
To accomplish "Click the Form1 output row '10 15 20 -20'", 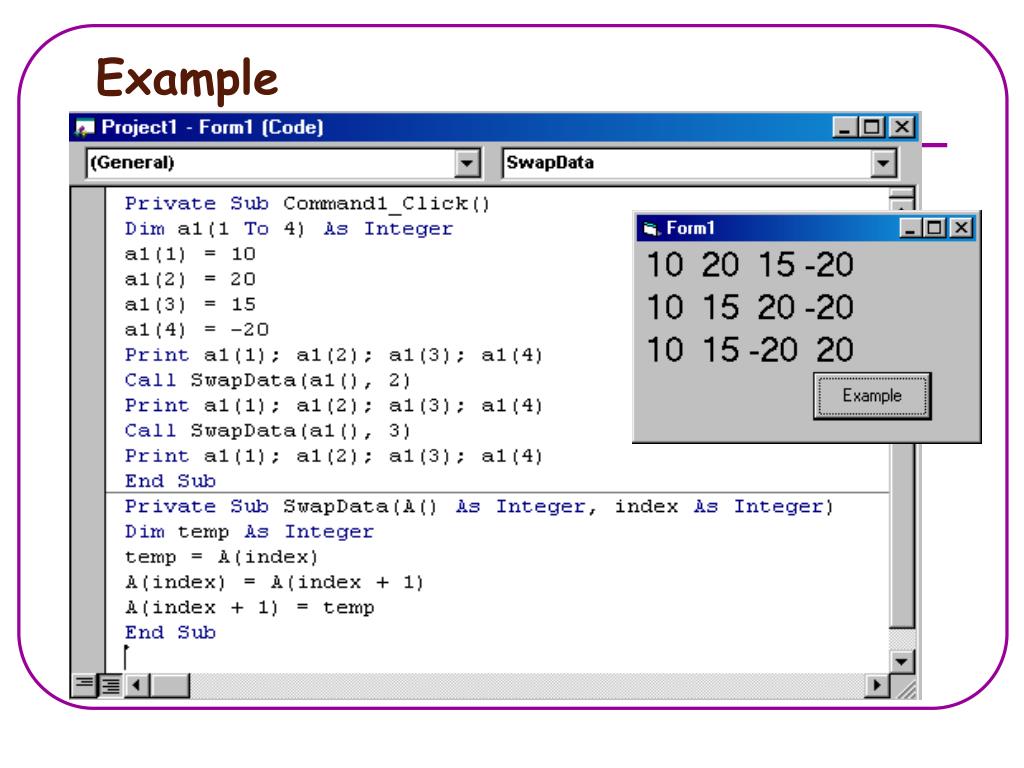I will point(750,308).
